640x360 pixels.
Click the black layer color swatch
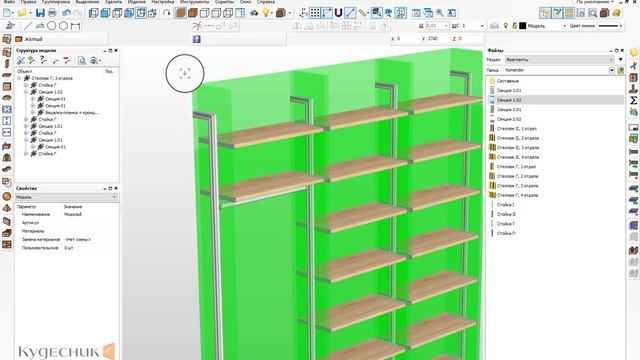click(522, 26)
